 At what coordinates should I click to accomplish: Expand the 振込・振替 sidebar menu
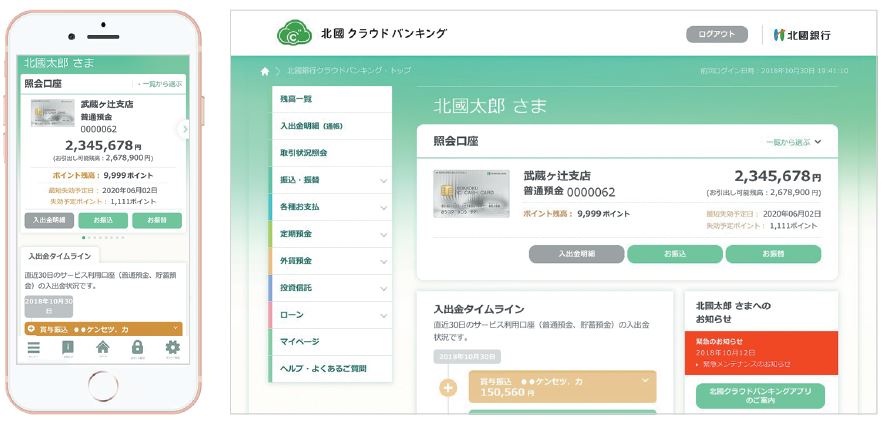click(331, 180)
